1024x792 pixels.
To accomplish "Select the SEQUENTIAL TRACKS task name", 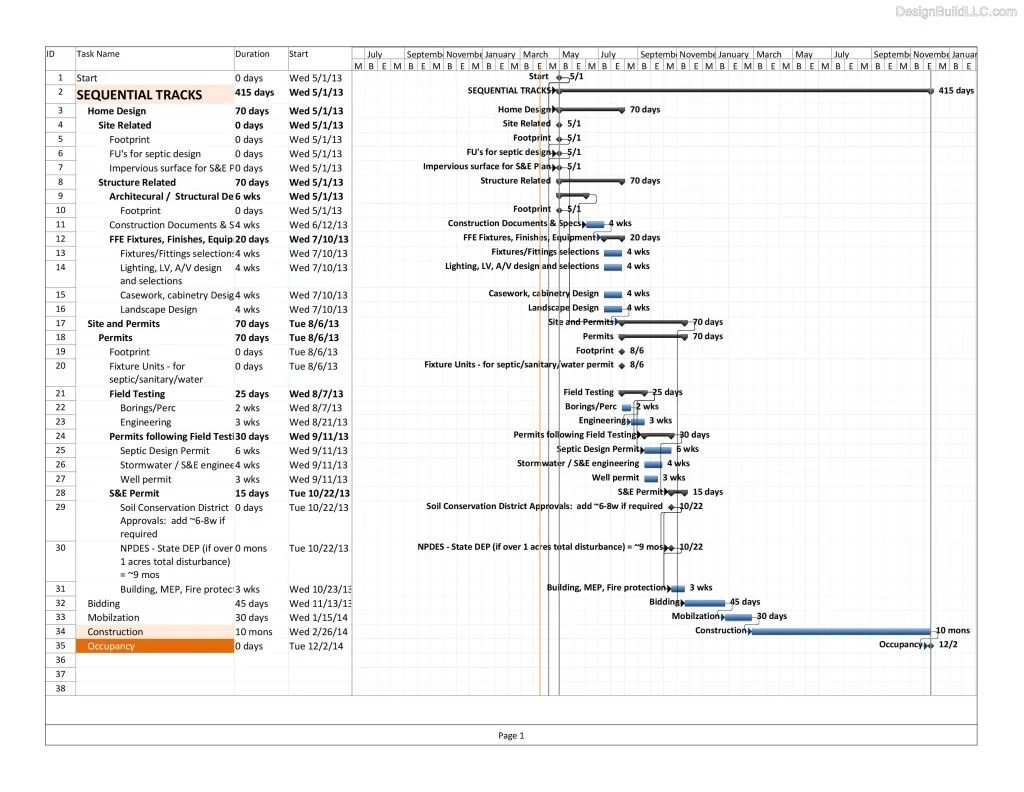I will tap(139, 95).
